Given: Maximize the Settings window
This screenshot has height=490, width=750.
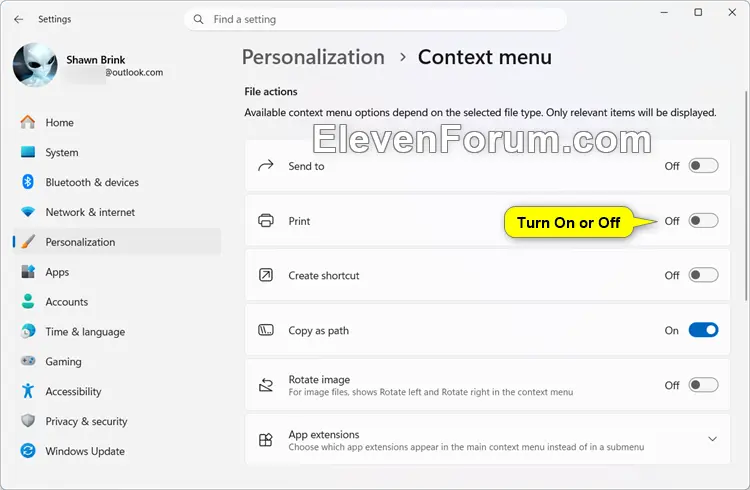Looking at the screenshot, I should click(698, 12).
